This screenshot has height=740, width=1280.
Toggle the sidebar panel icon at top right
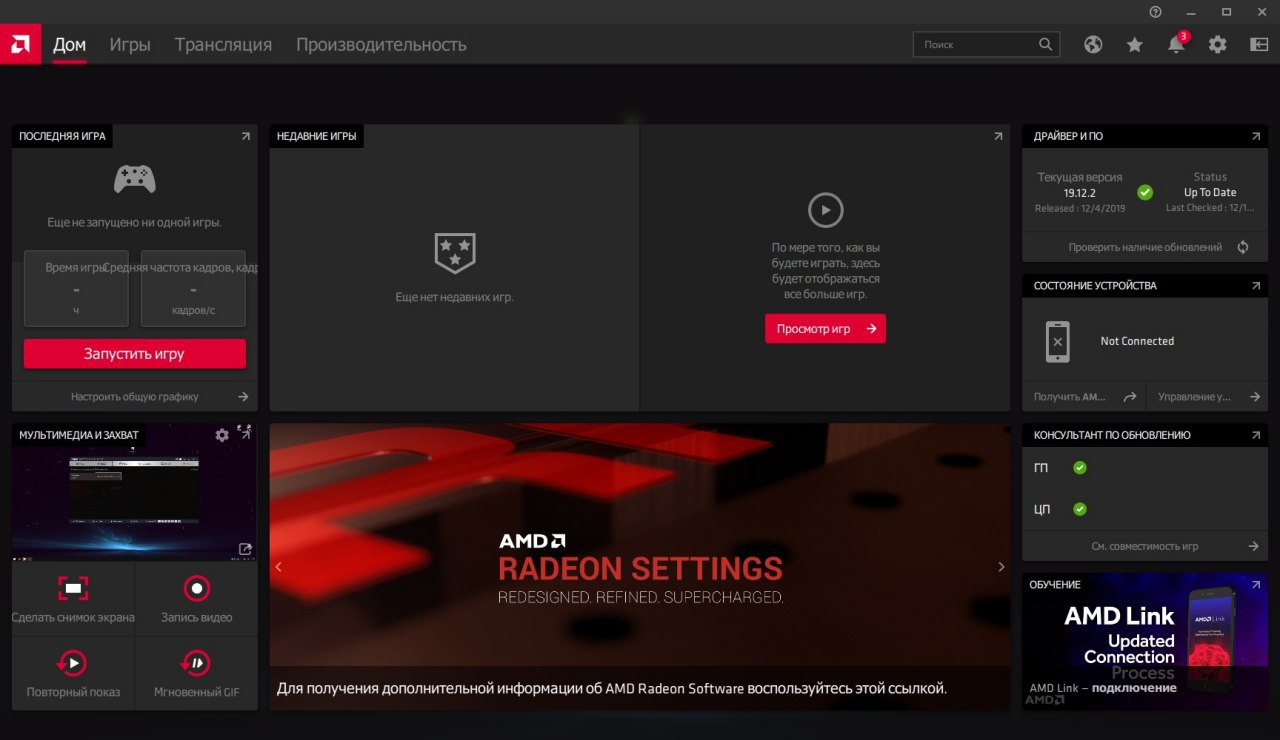tap(1259, 44)
